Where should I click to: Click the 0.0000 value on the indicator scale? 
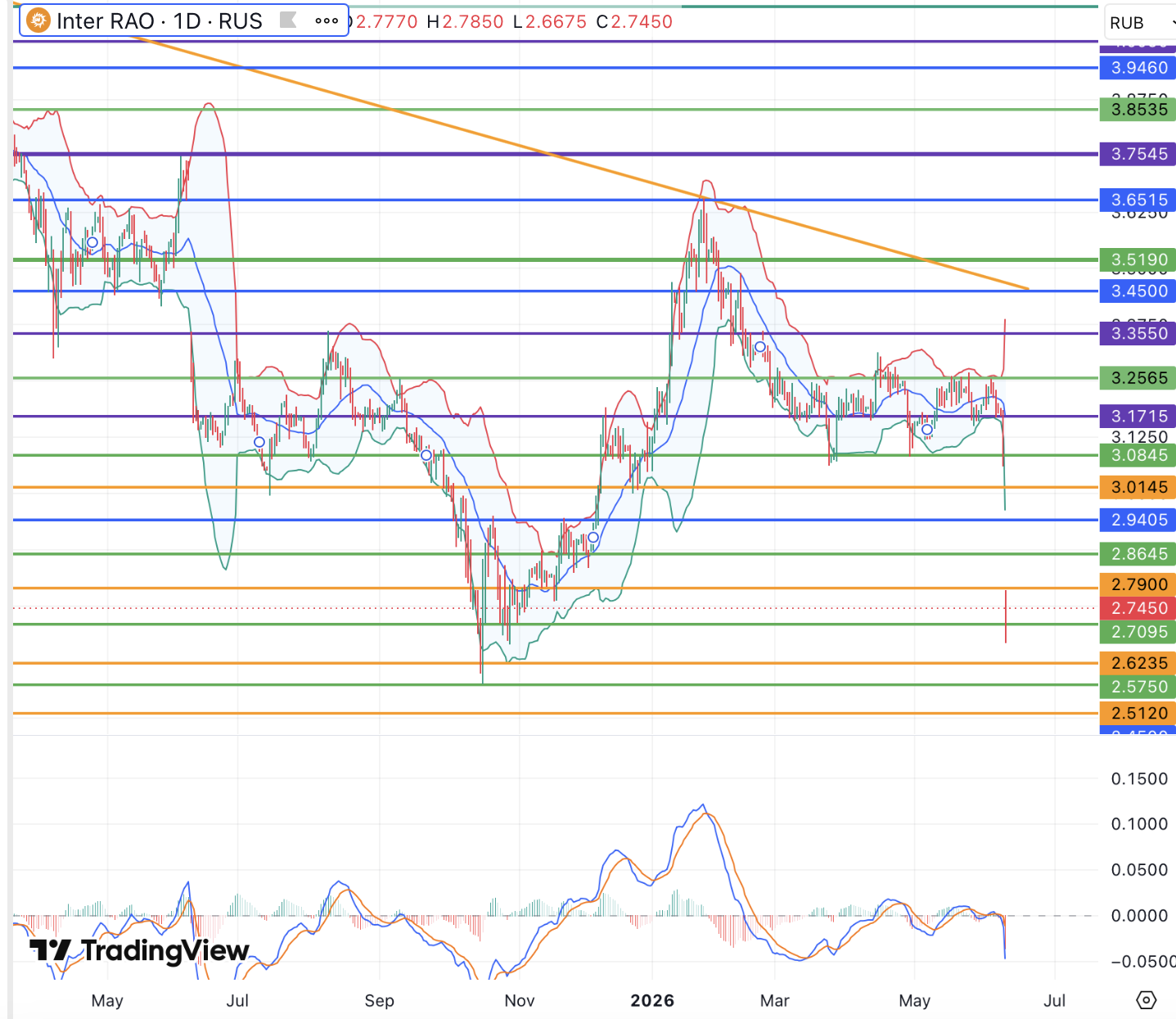pos(1139,916)
